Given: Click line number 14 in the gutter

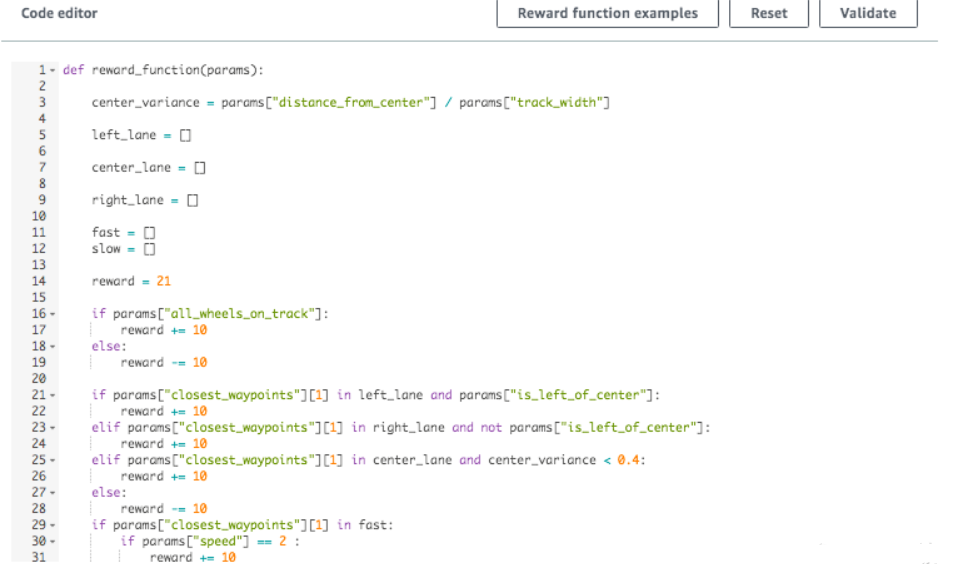Looking at the screenshot, I should pyautogui.click(x=38, y=281).
